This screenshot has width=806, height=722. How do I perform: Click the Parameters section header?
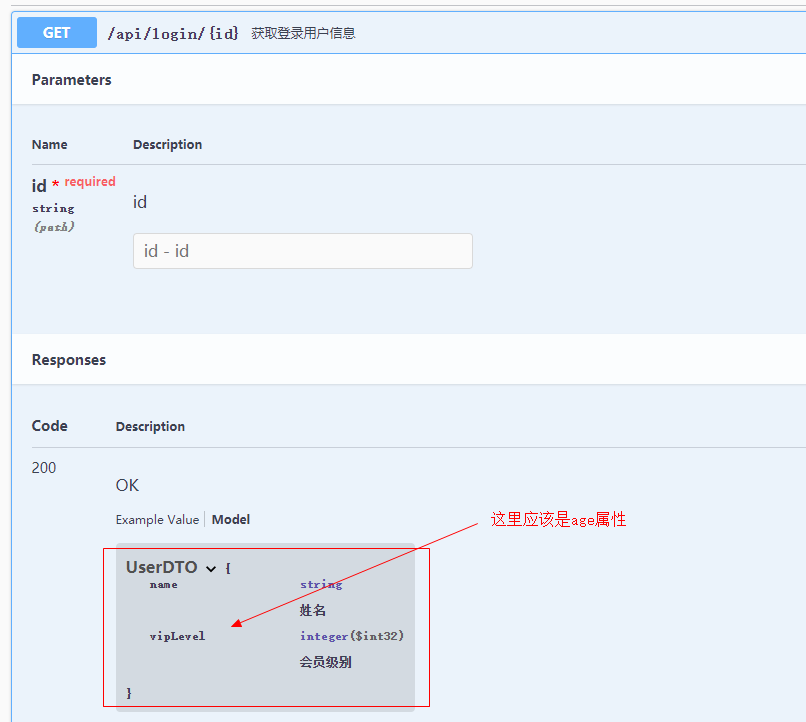pyautogui.click(x=72, y=80)
